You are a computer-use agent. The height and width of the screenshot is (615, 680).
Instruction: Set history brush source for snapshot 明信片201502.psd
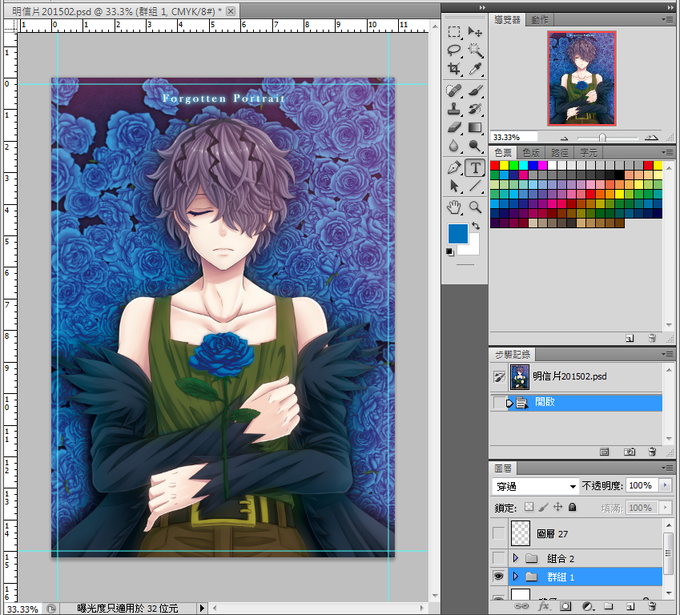[x=499, y=376]
